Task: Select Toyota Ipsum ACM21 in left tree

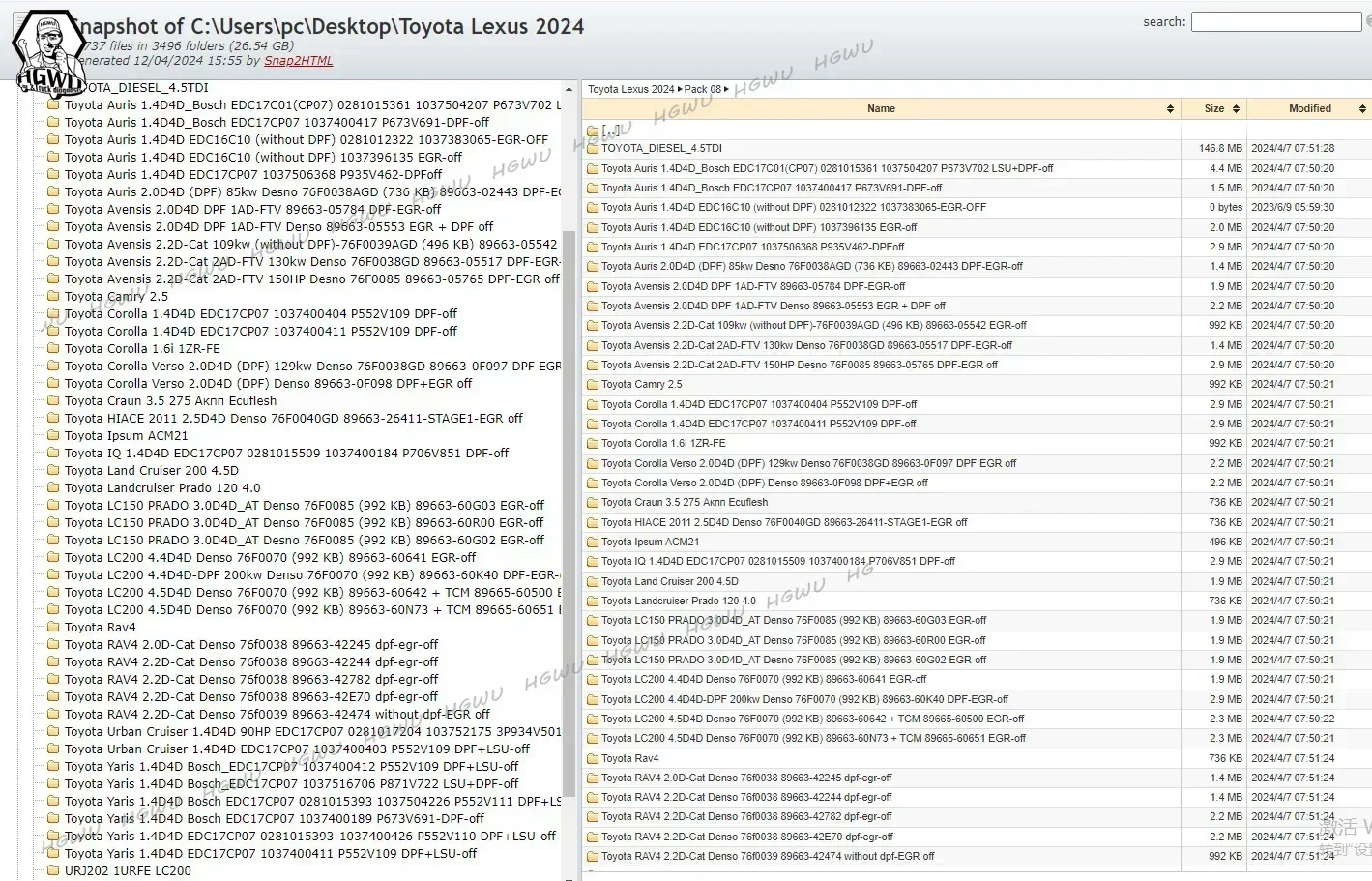Action: click(126, 436)
